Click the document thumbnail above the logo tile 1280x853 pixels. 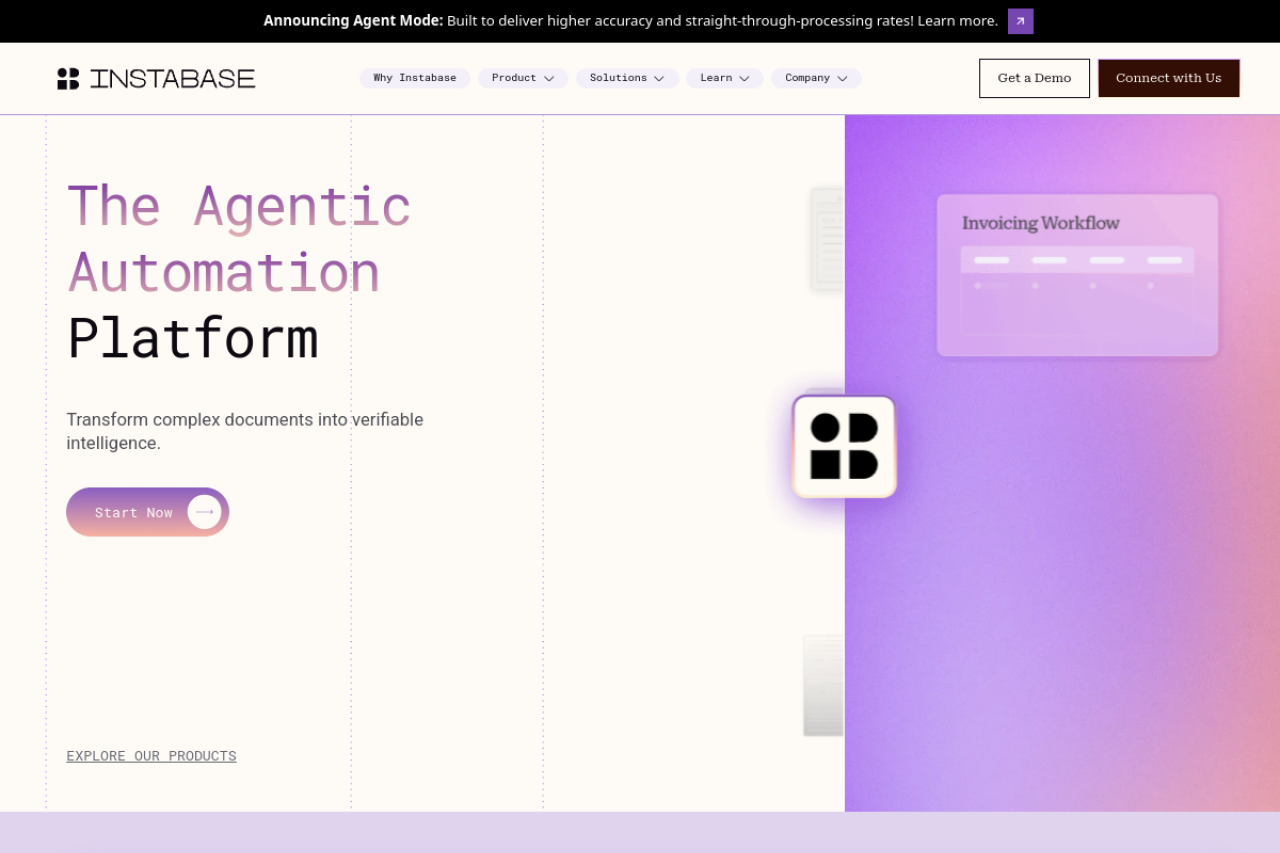point(827,239)
